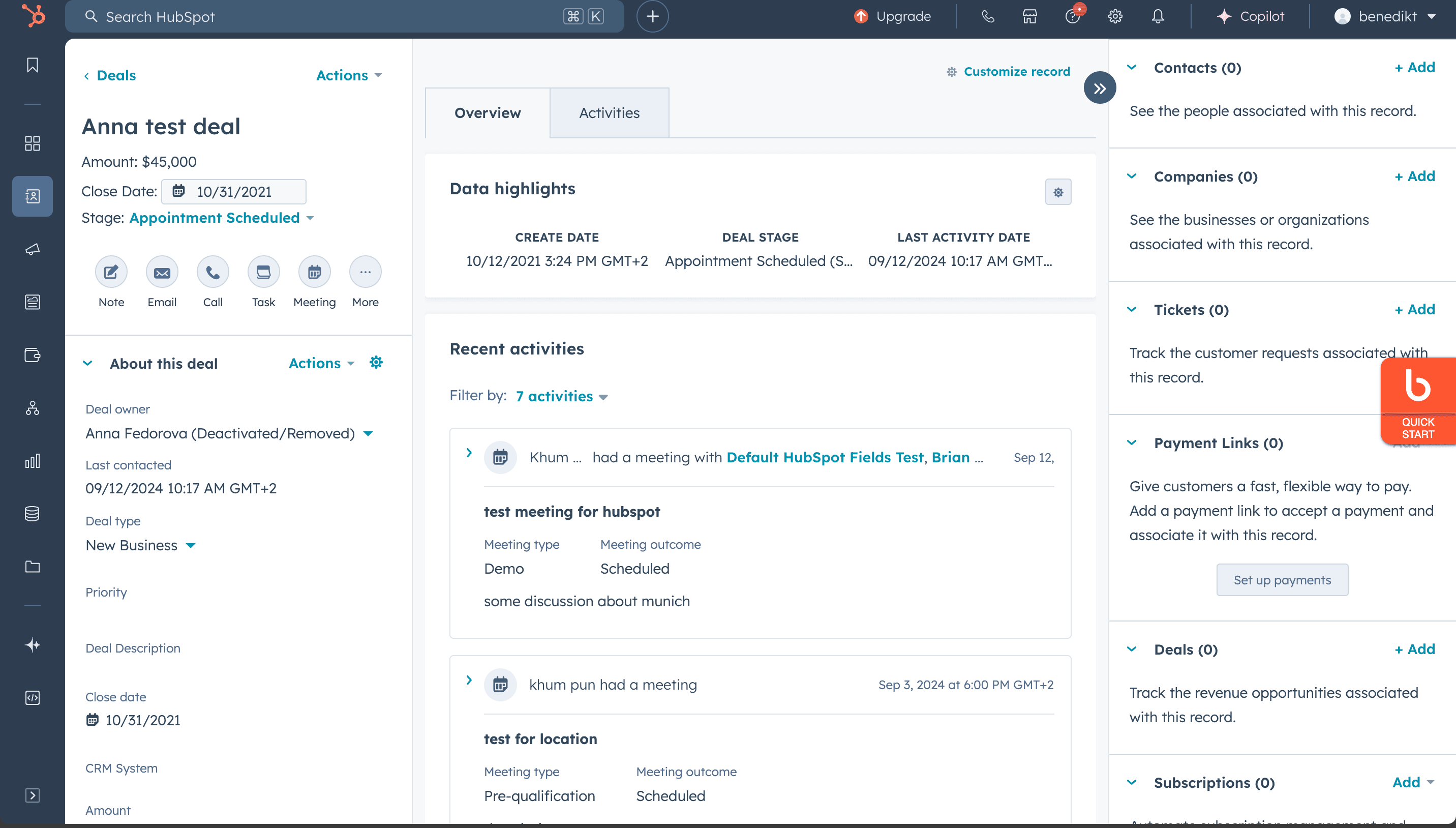This screenshot has height=828, width=1456.
Task: Open Data highlights gear settings
Action: [x=1058, y=192]
